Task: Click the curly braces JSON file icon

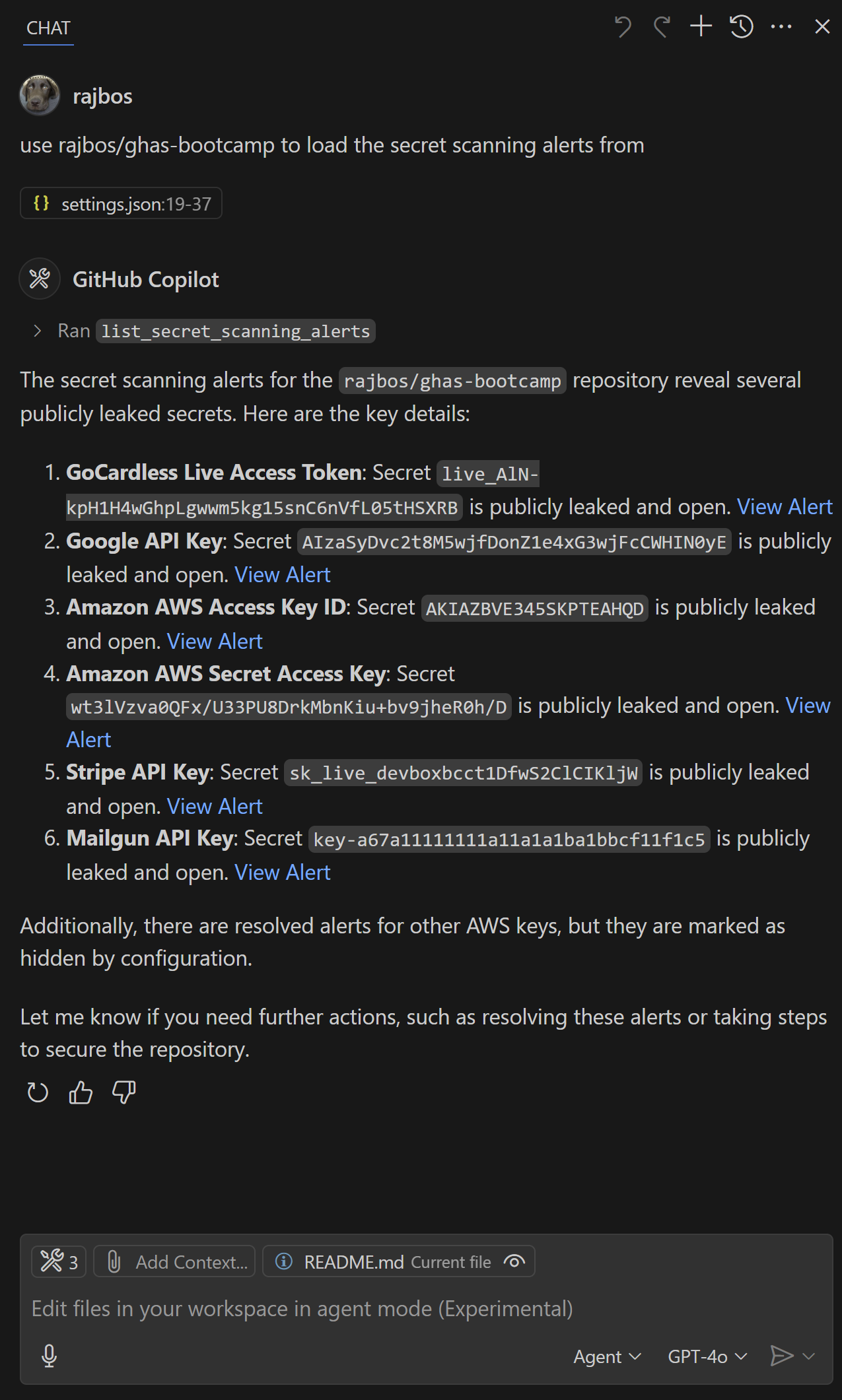Action: (x=41, y=203)
